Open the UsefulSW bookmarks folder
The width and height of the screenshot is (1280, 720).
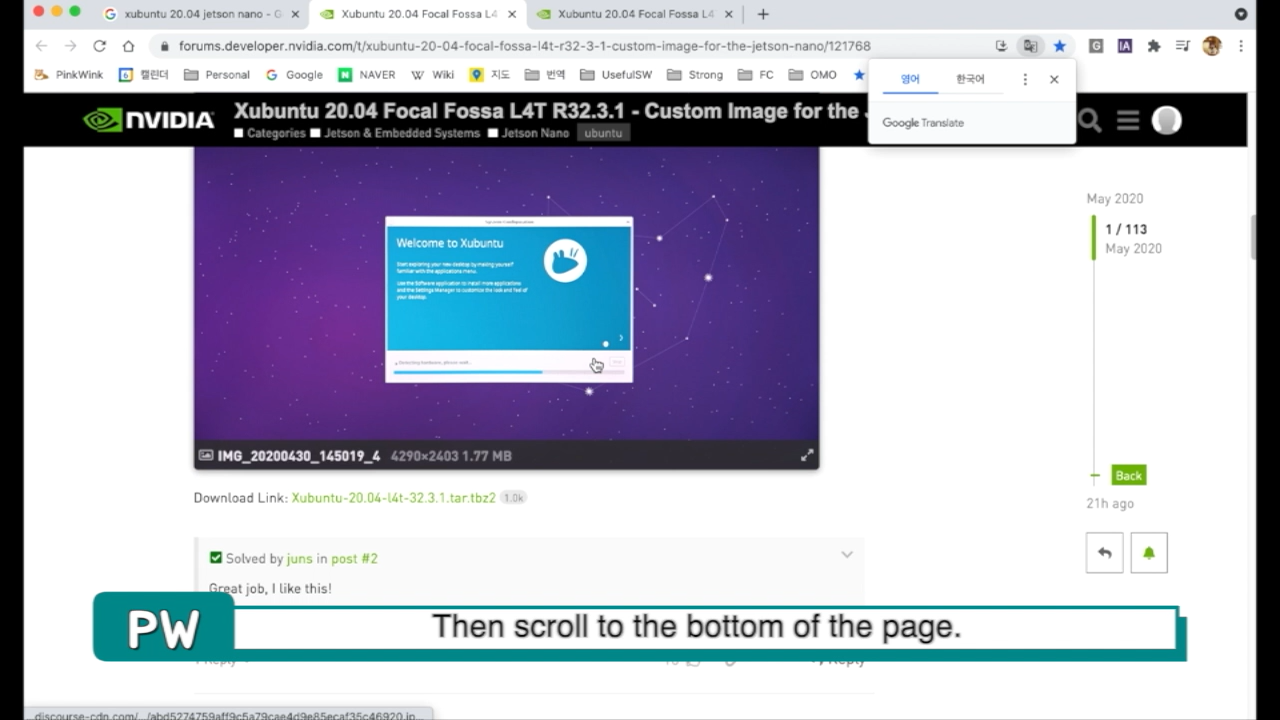617,75
